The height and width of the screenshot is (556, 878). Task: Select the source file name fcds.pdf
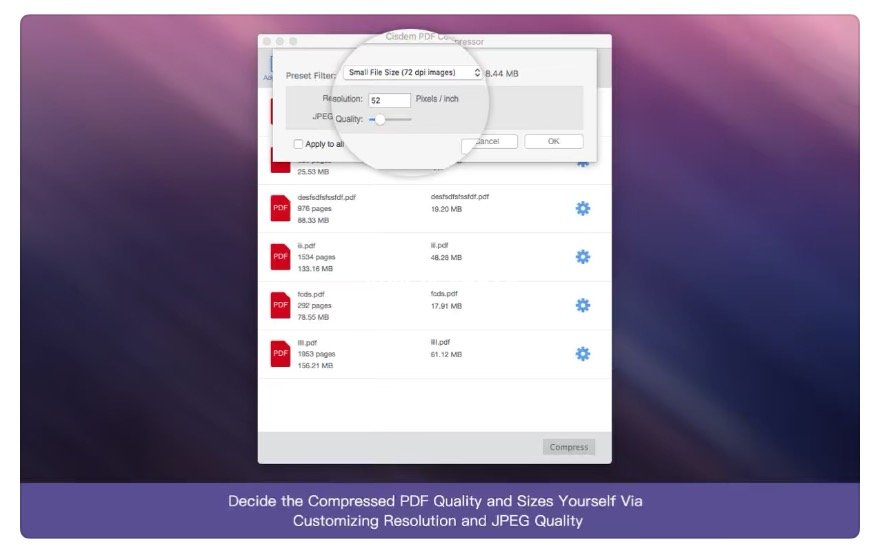click(x=311, y=294)
